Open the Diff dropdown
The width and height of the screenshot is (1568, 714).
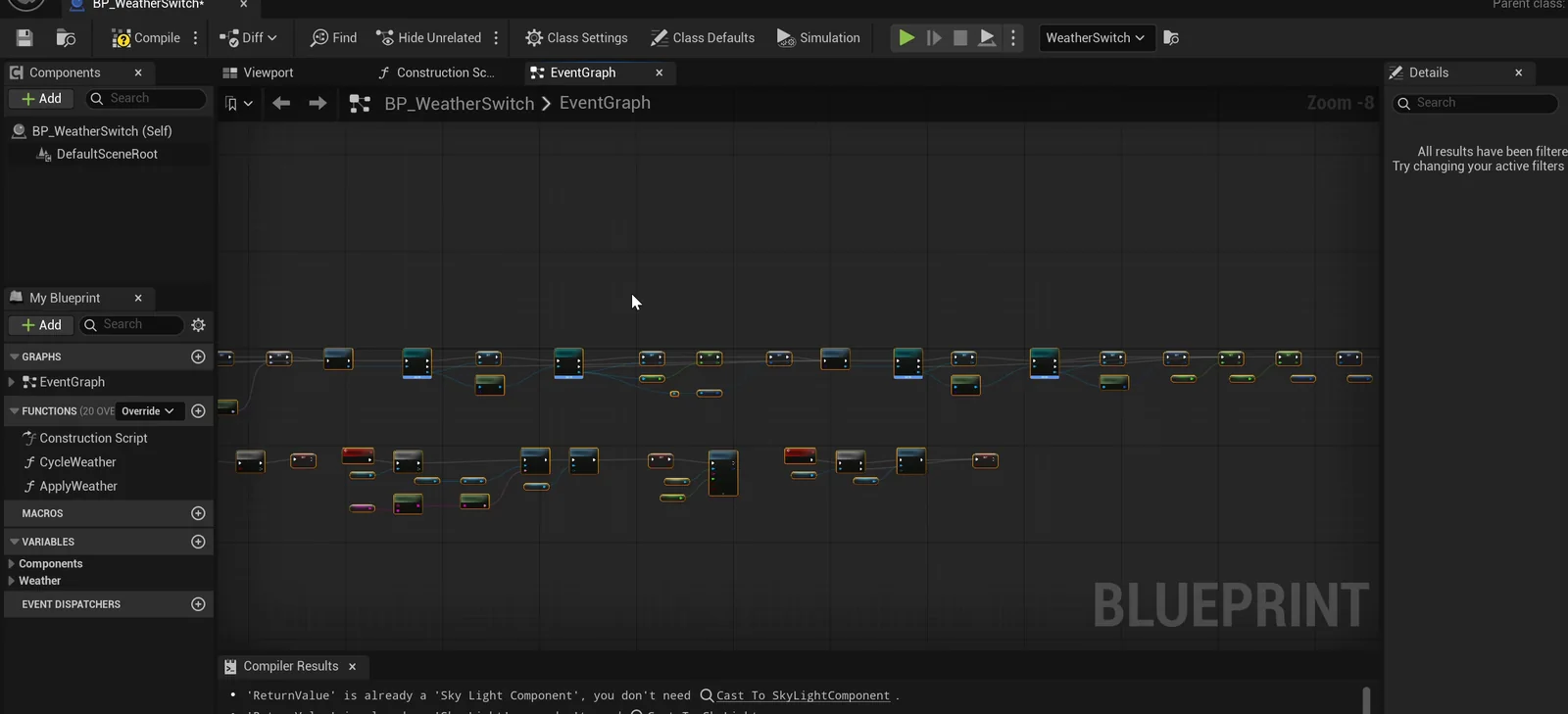click(248, 38)
